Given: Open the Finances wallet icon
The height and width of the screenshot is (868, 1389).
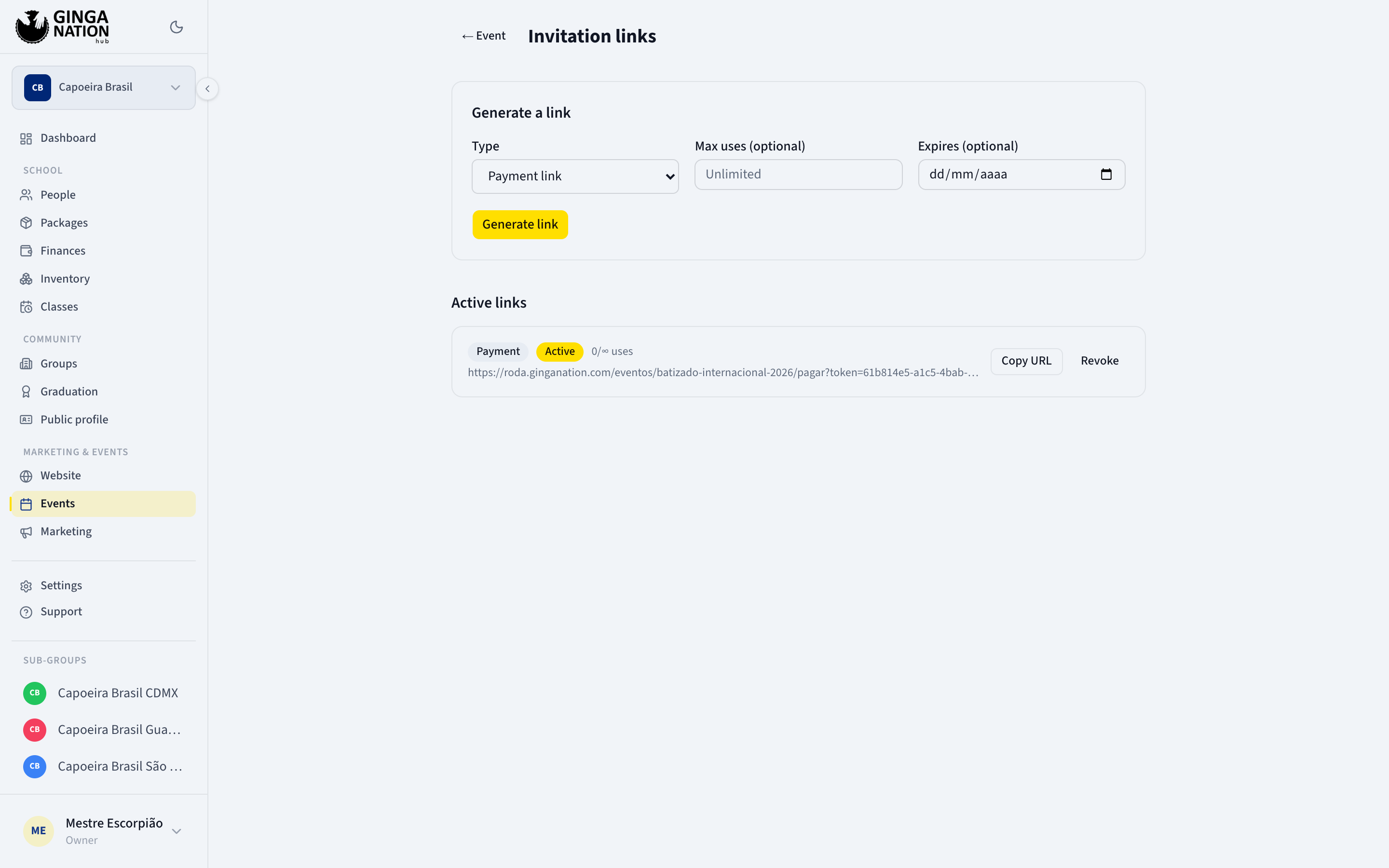Looking at the screenshot, I should click(x=26, y=251).
